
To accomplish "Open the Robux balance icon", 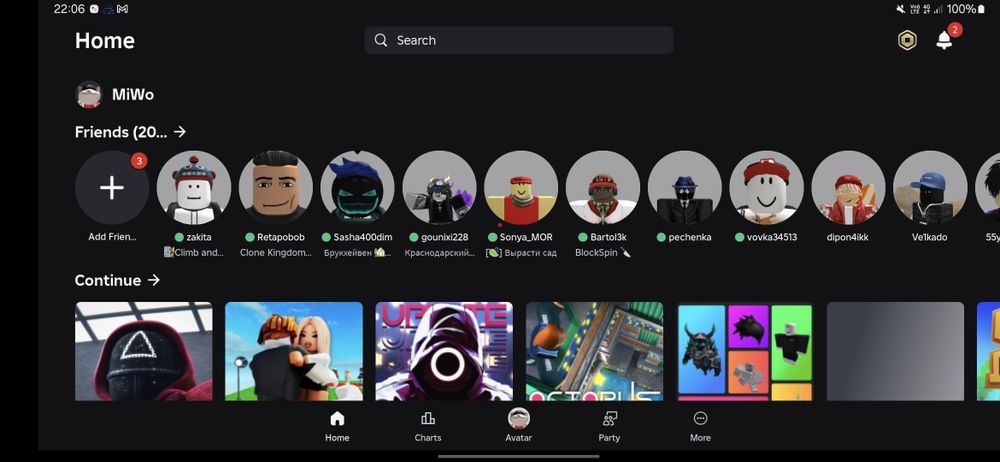I will [x=907, y=41].
